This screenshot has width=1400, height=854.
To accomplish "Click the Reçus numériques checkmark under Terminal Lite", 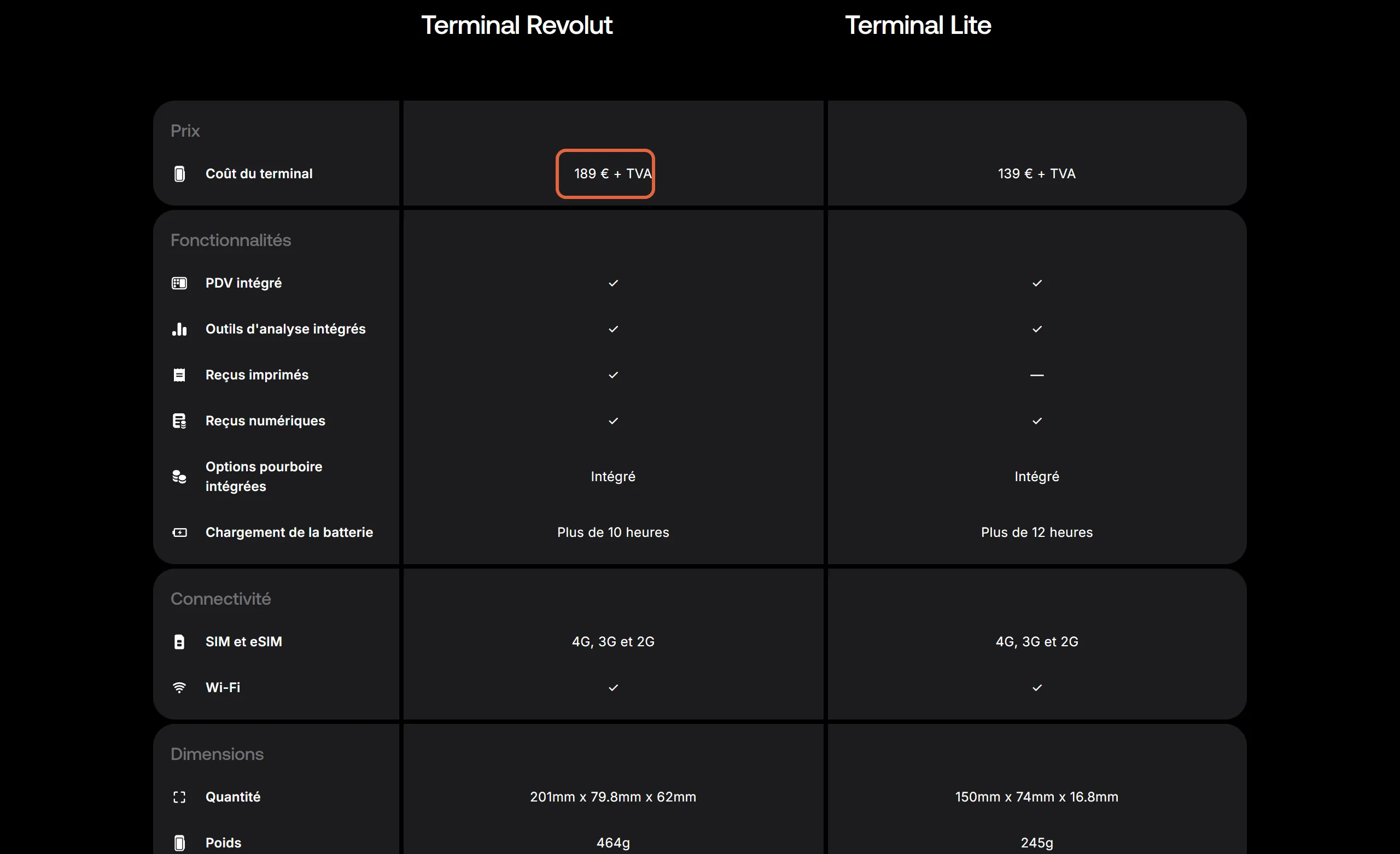I will click(1037, 421).
